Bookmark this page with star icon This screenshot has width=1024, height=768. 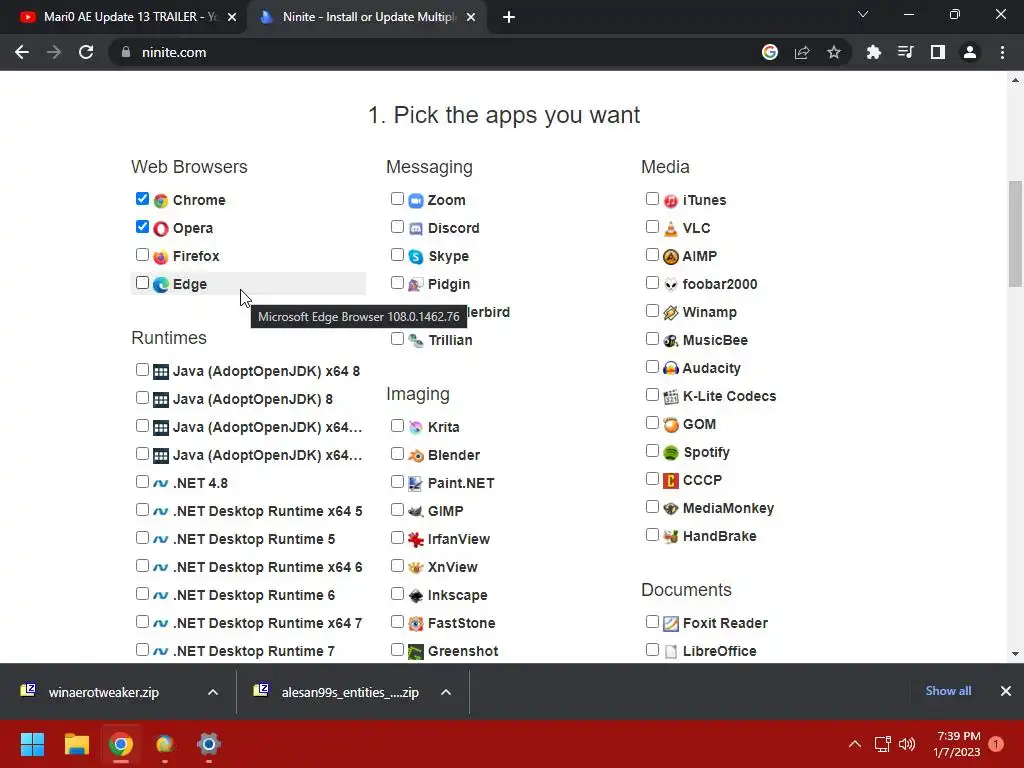tap(834, 52)
